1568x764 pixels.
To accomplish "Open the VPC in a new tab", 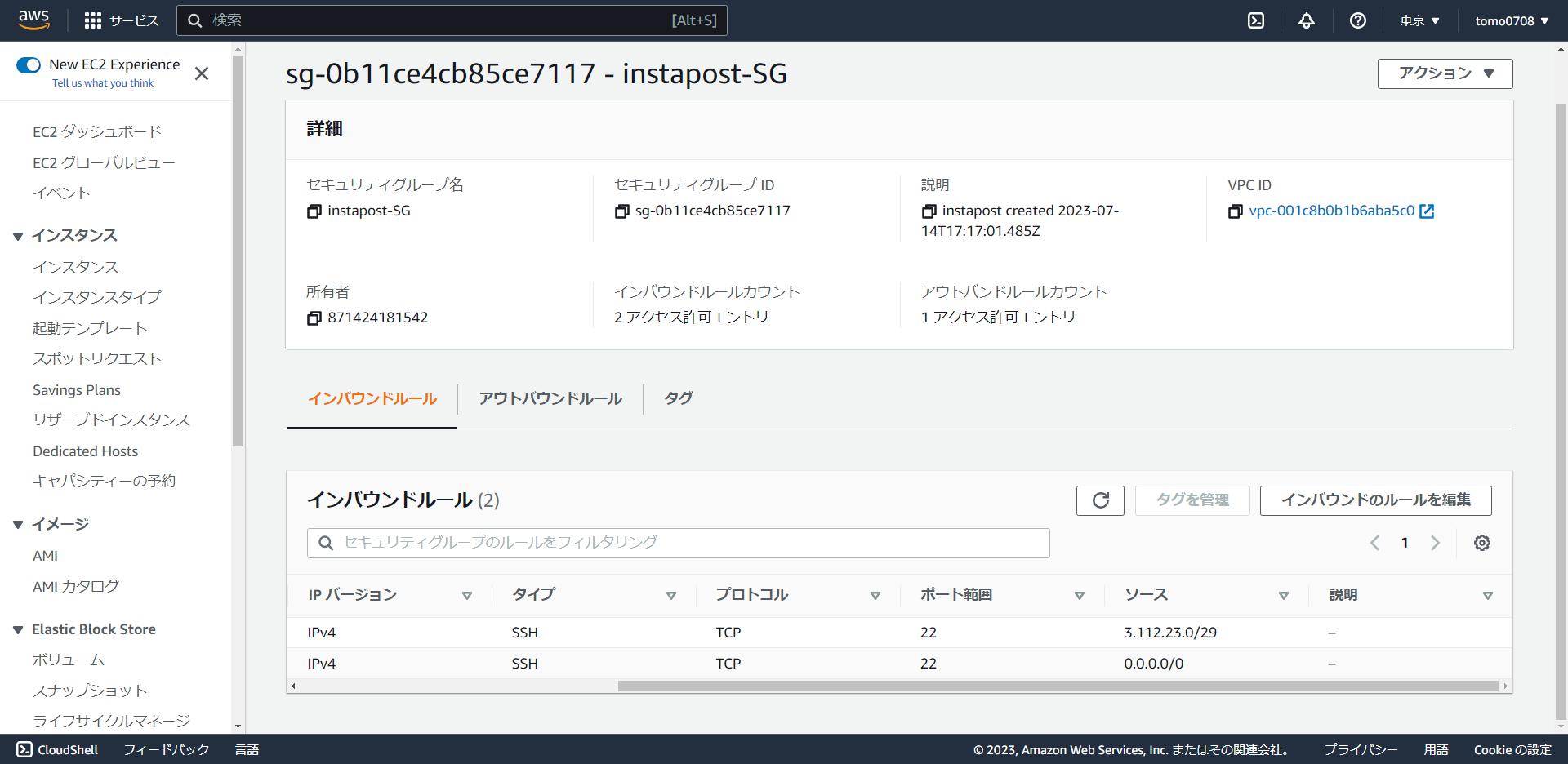I will pyautogui.click(x=1427, y=211).
